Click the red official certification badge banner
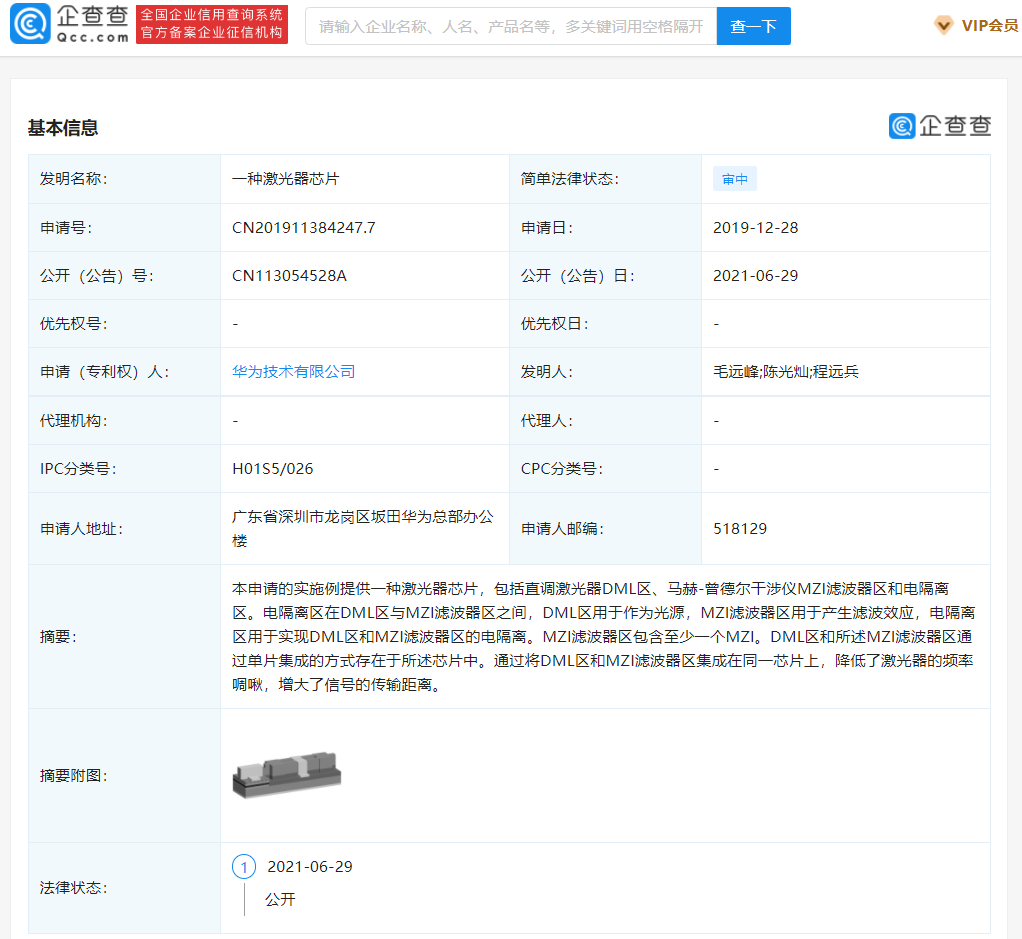The width and height of the screenshot is (1022, 939). click(212, 23)
